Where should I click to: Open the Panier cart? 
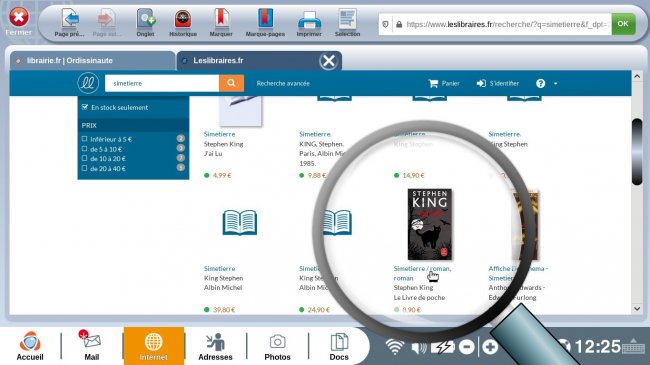tap(444, 83)
